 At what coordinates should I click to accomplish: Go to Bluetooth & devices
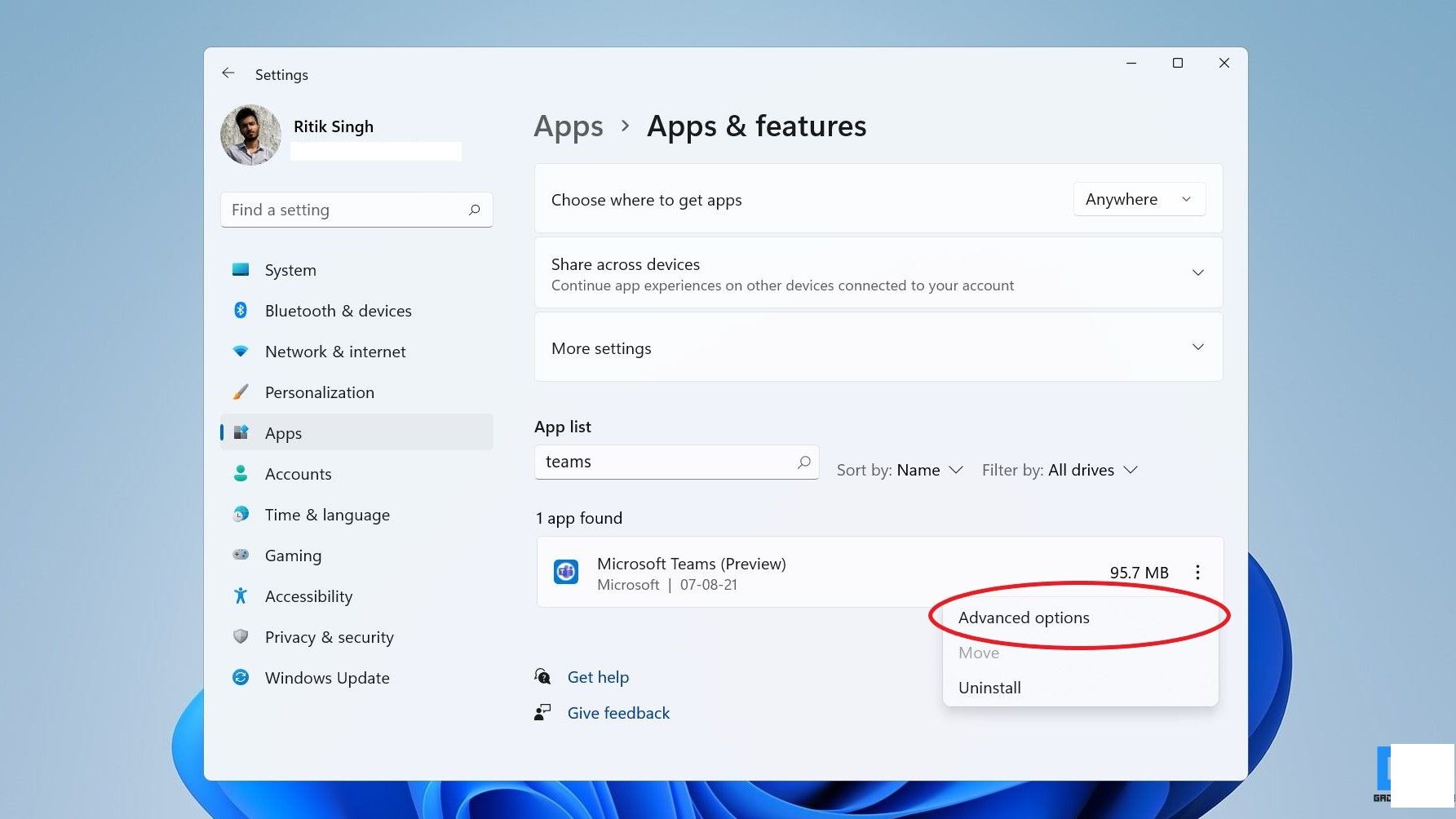(x=356, y=311)
